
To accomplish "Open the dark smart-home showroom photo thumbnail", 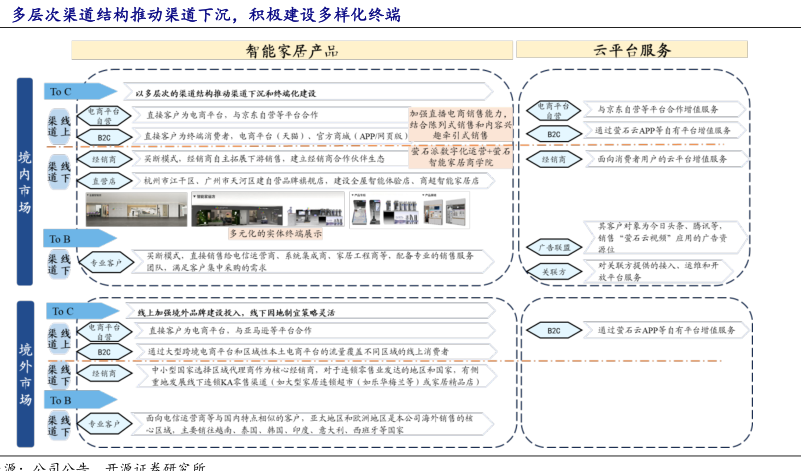I will tap(268, 209).
